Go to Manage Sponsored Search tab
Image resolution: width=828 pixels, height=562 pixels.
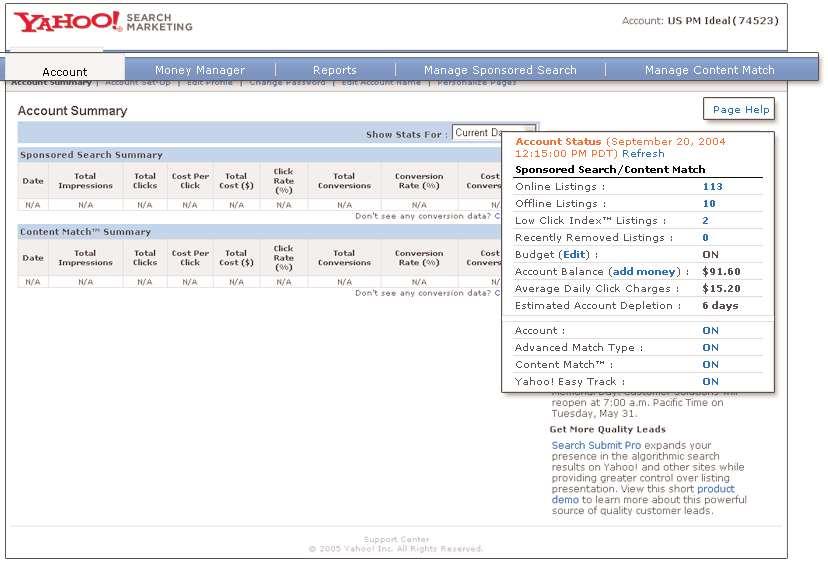pyautogui.click(x=500, y=70)
